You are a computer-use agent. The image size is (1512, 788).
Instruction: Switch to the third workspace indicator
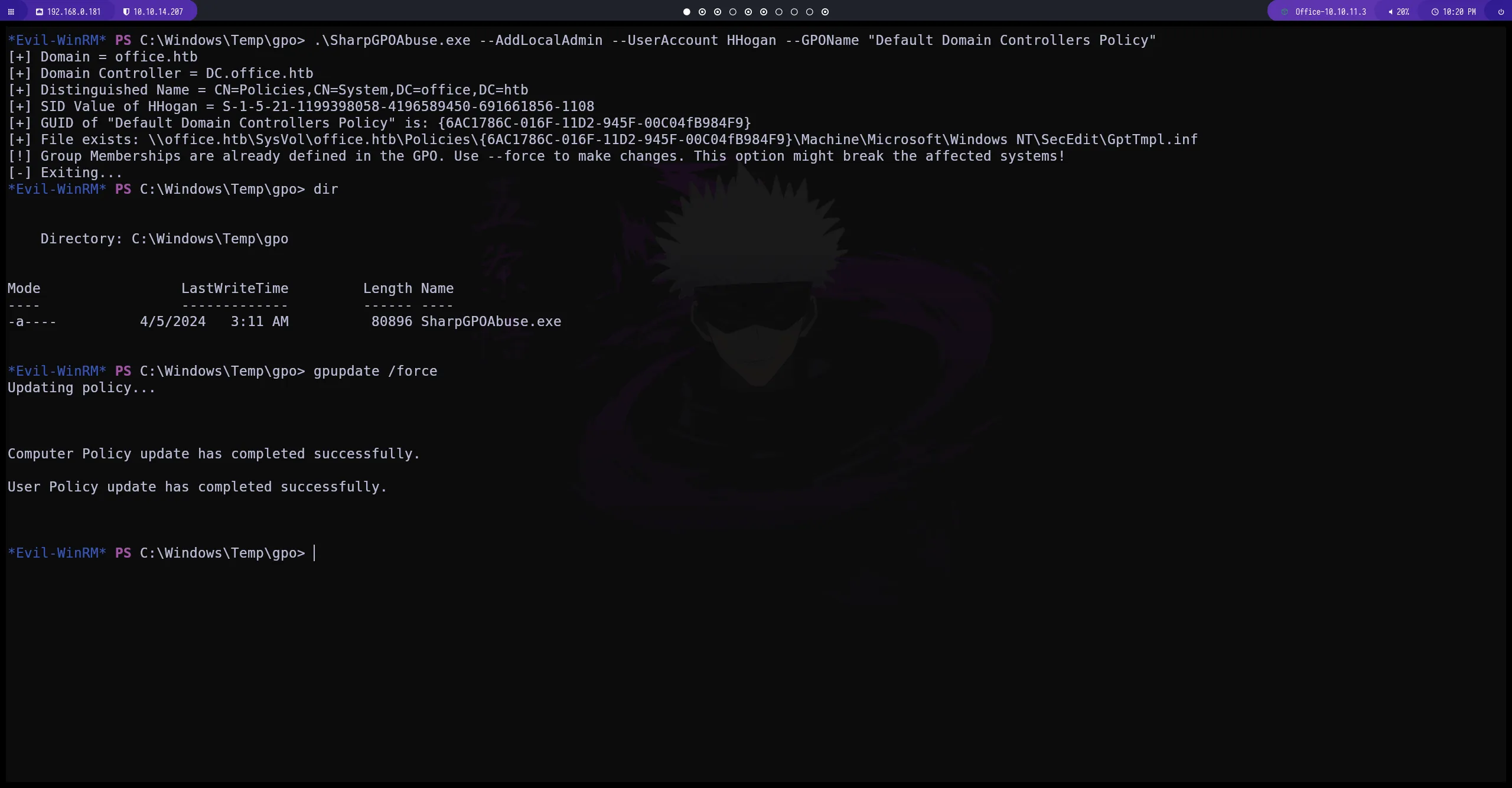pyautogui.click(x=718, y=12)
